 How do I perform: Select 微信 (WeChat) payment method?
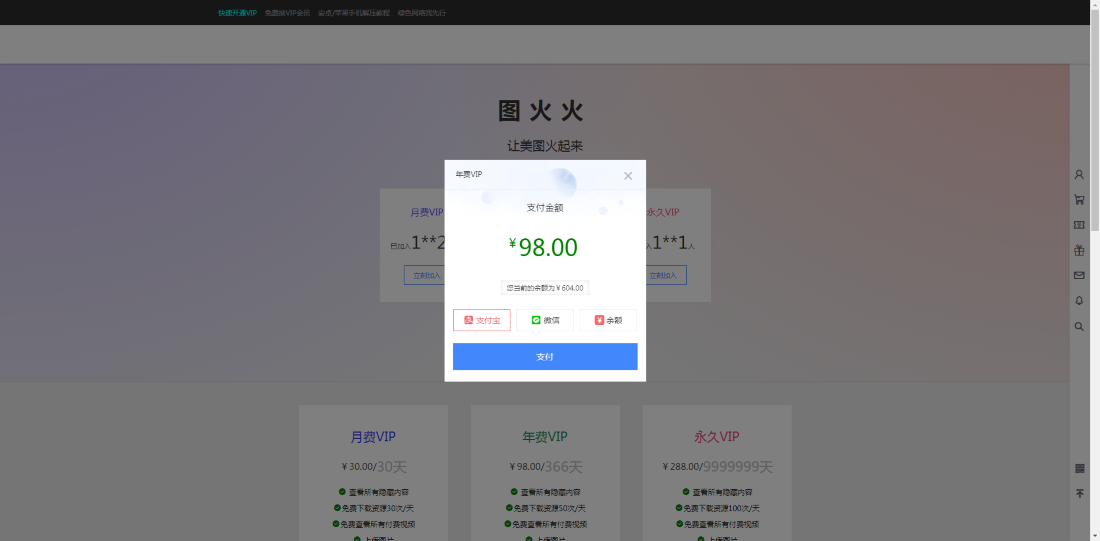click(545, 320)
